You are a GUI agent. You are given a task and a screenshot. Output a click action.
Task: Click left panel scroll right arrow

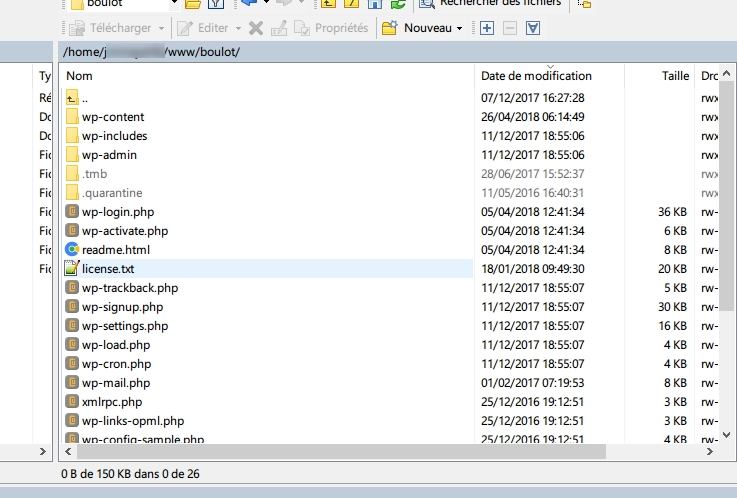43,452
